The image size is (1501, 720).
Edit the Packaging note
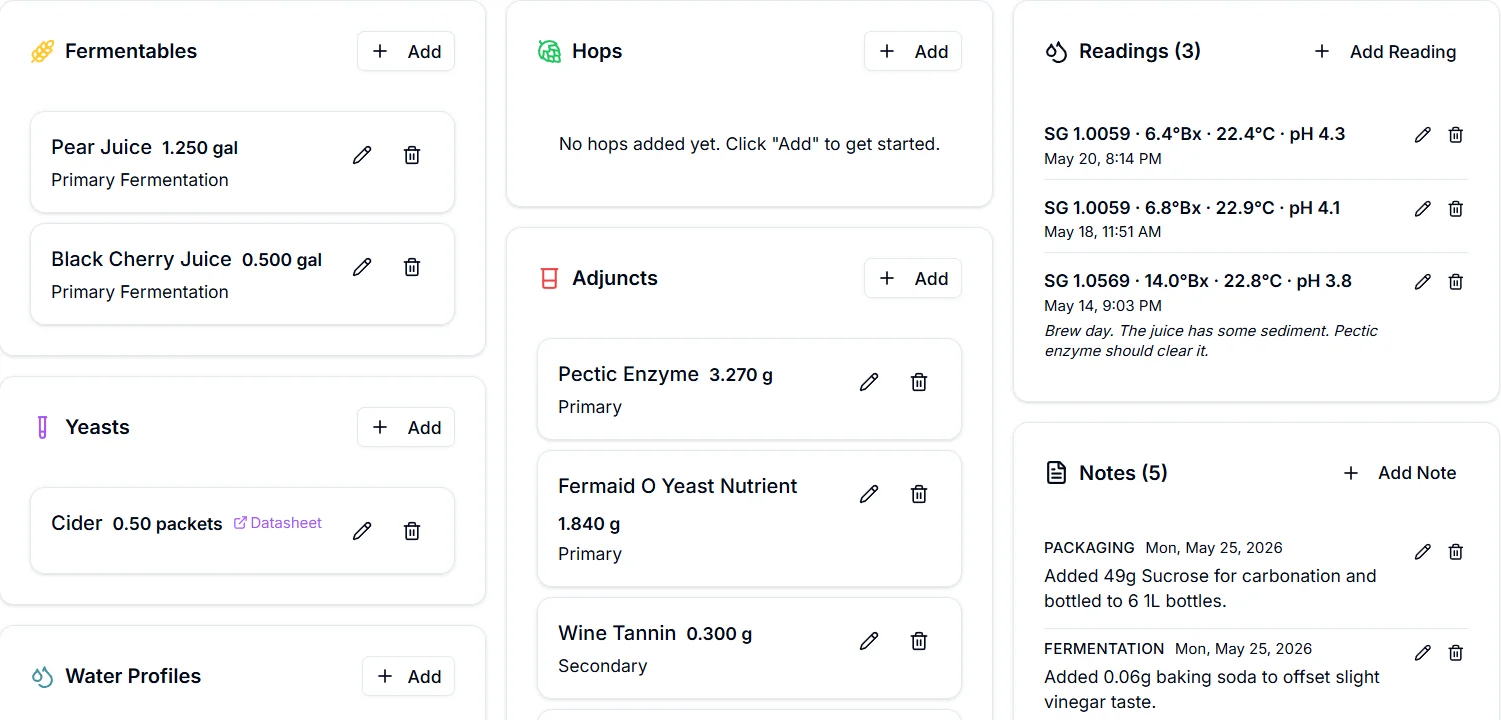coord(1422,552)
